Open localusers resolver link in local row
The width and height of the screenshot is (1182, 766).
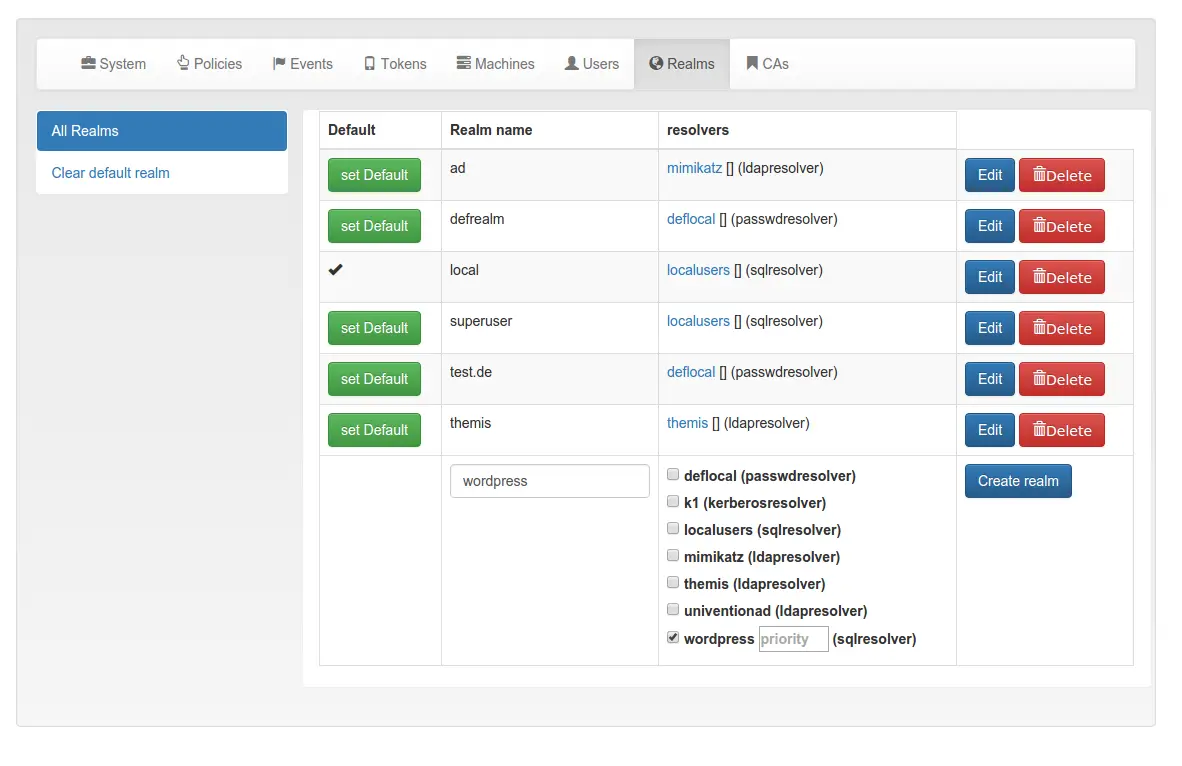click(x=698, y=270)
